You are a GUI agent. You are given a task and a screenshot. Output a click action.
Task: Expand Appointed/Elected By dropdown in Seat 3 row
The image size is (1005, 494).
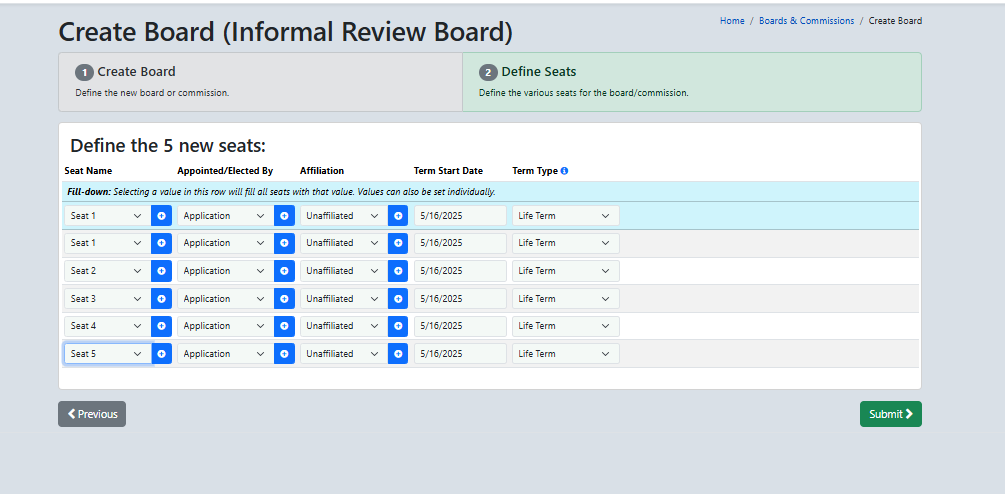coord(226,299)
